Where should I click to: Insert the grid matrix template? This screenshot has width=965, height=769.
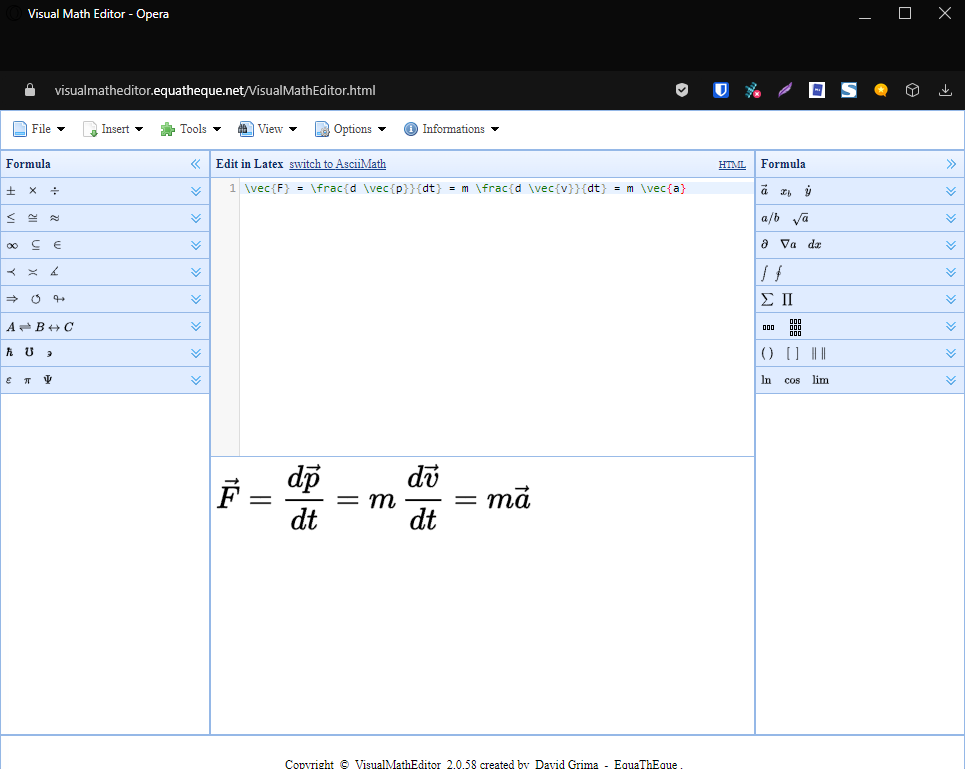click(795, 327)
